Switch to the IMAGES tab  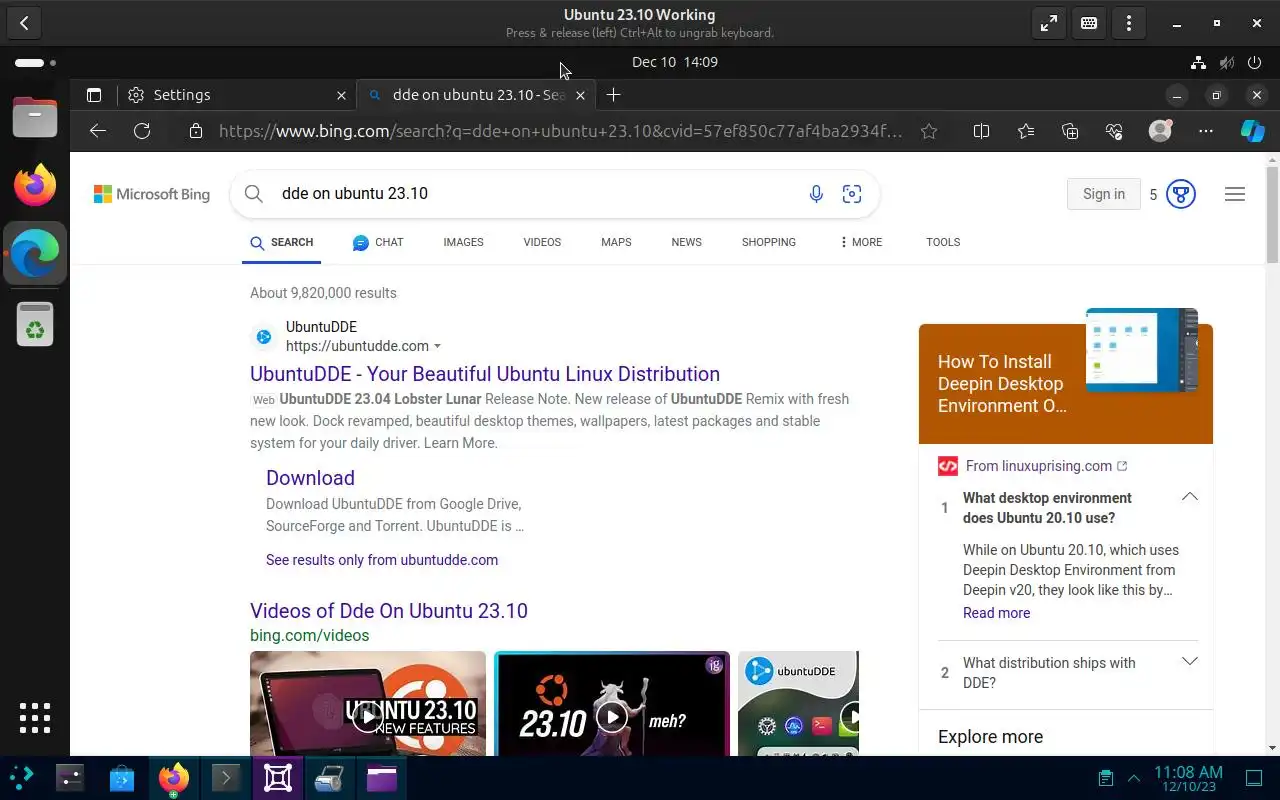click(x=463, y=242)
